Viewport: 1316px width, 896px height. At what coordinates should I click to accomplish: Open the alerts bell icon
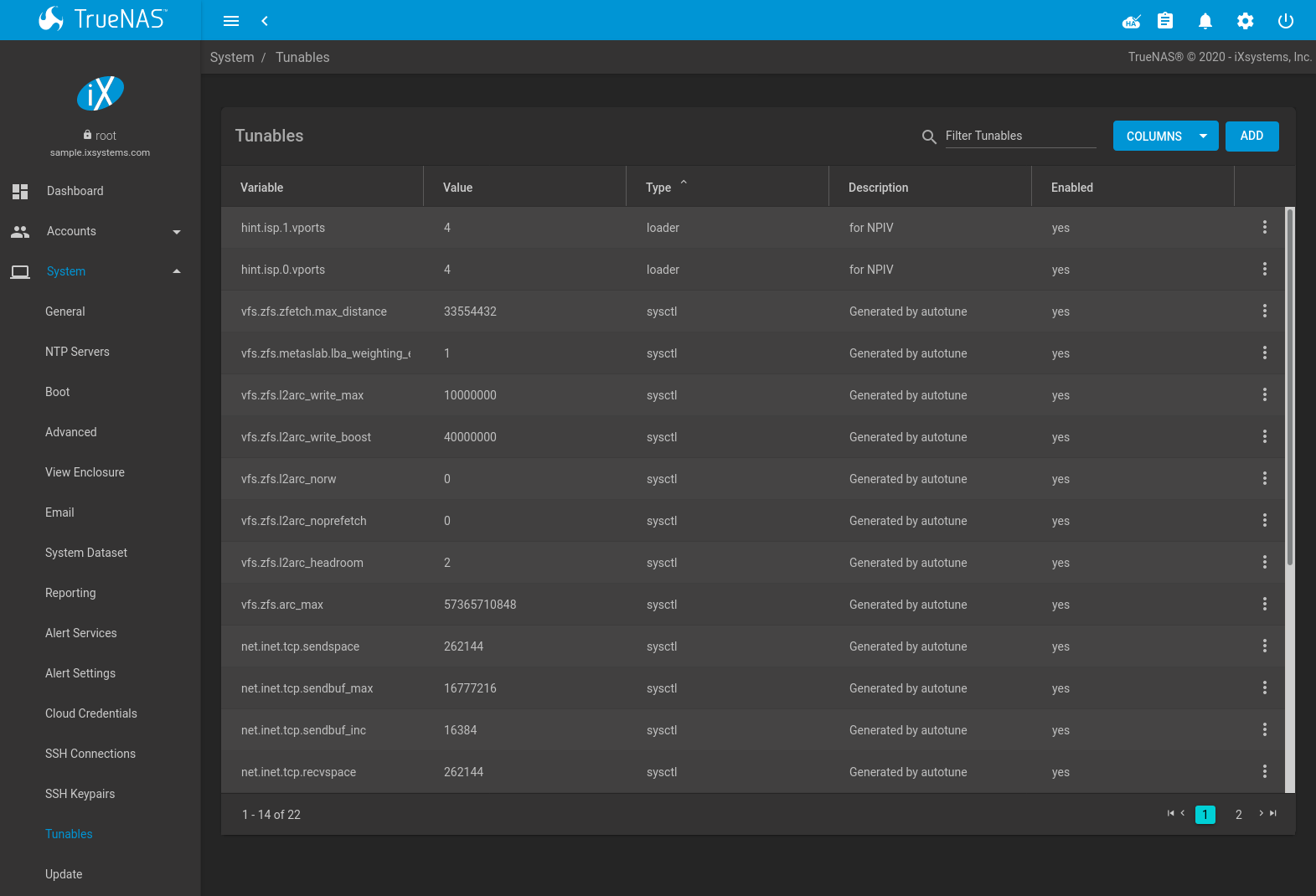(1205, 21)
